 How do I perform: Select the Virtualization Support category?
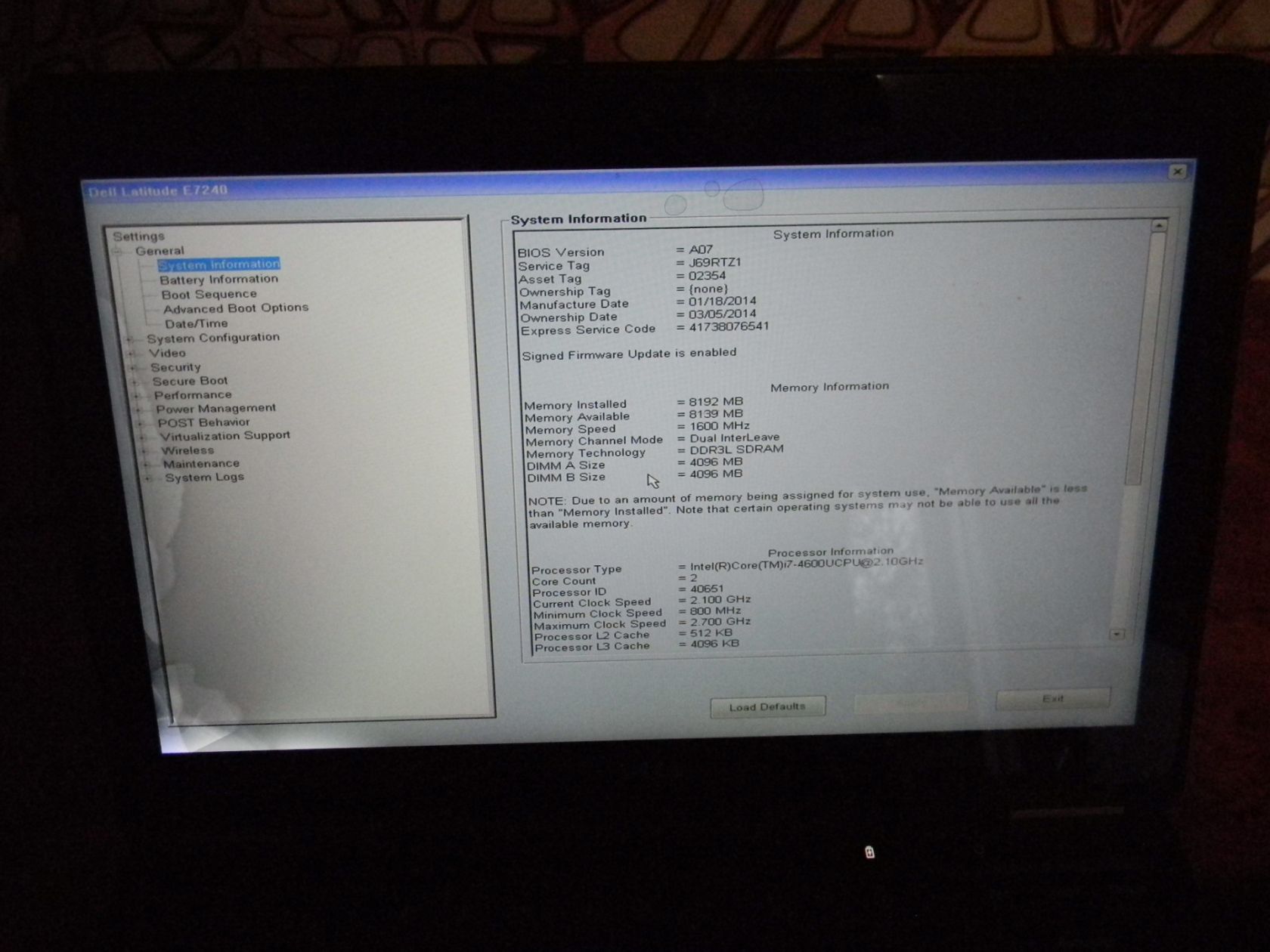225,436
